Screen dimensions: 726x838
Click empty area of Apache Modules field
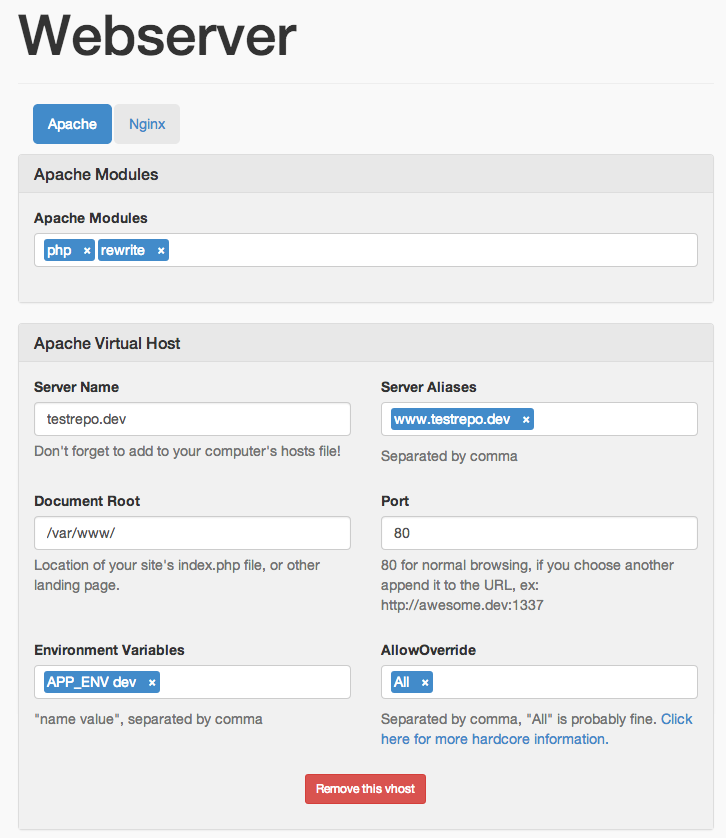click(x=430, y=250)
